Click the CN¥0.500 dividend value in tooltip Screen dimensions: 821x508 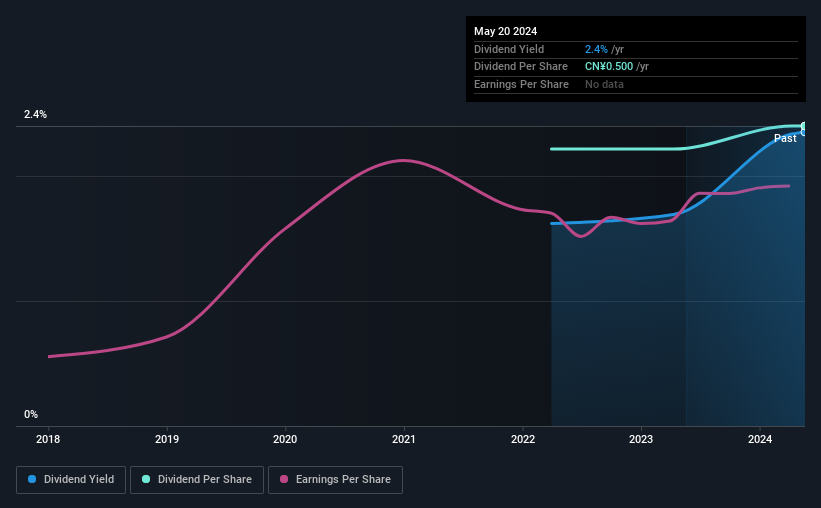tap(609, 67)
